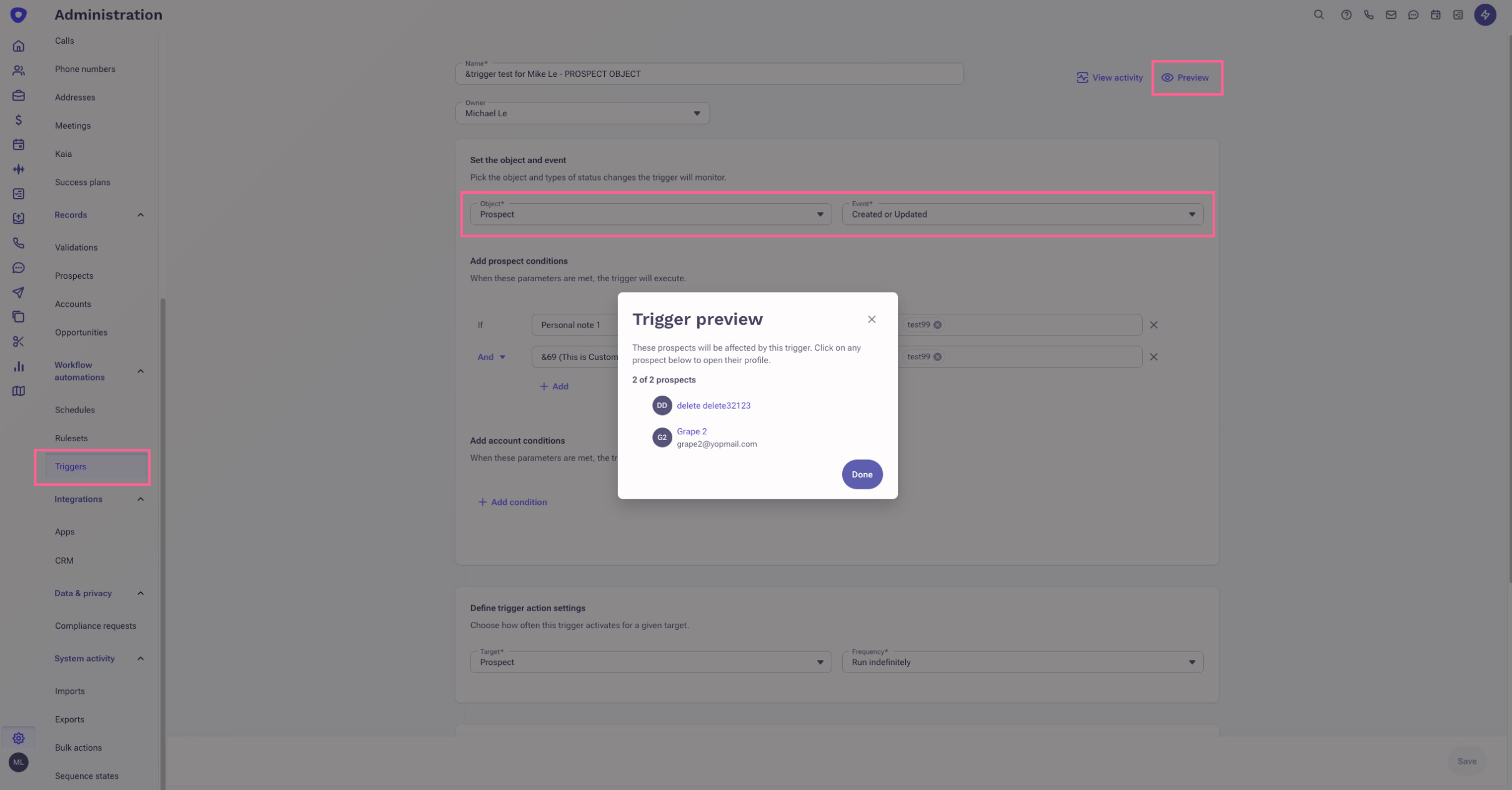The width and height of the screenshot is (1512, 790).
Task: Collapse the Workflow automations section
Action: pyautogui.click(x=141, y=371)
